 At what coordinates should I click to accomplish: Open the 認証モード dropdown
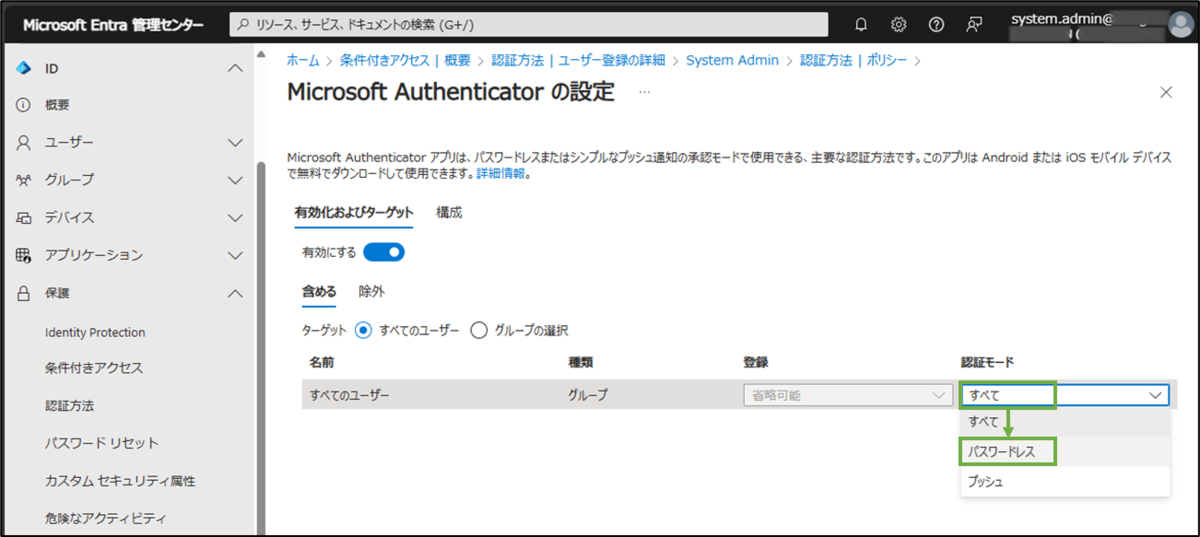(1064, 395)
